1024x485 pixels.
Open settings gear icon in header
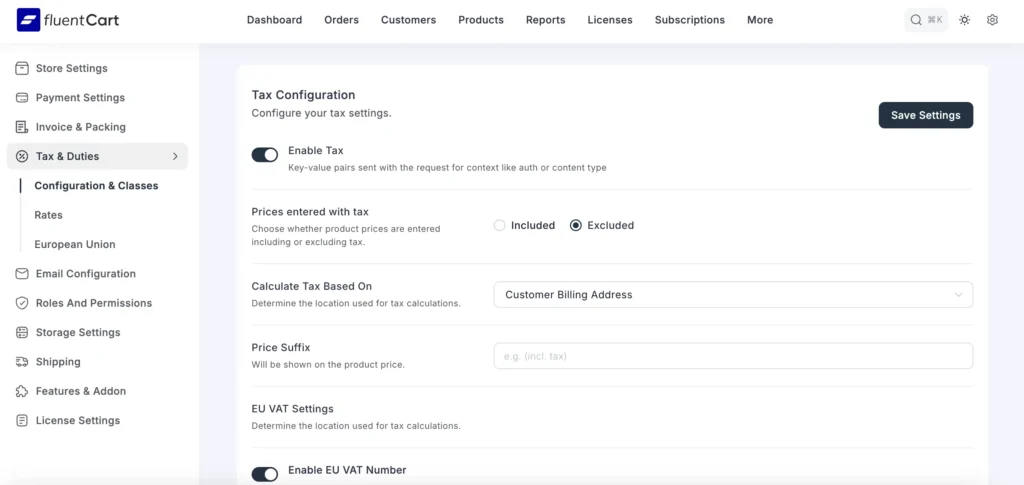point(992,20)
